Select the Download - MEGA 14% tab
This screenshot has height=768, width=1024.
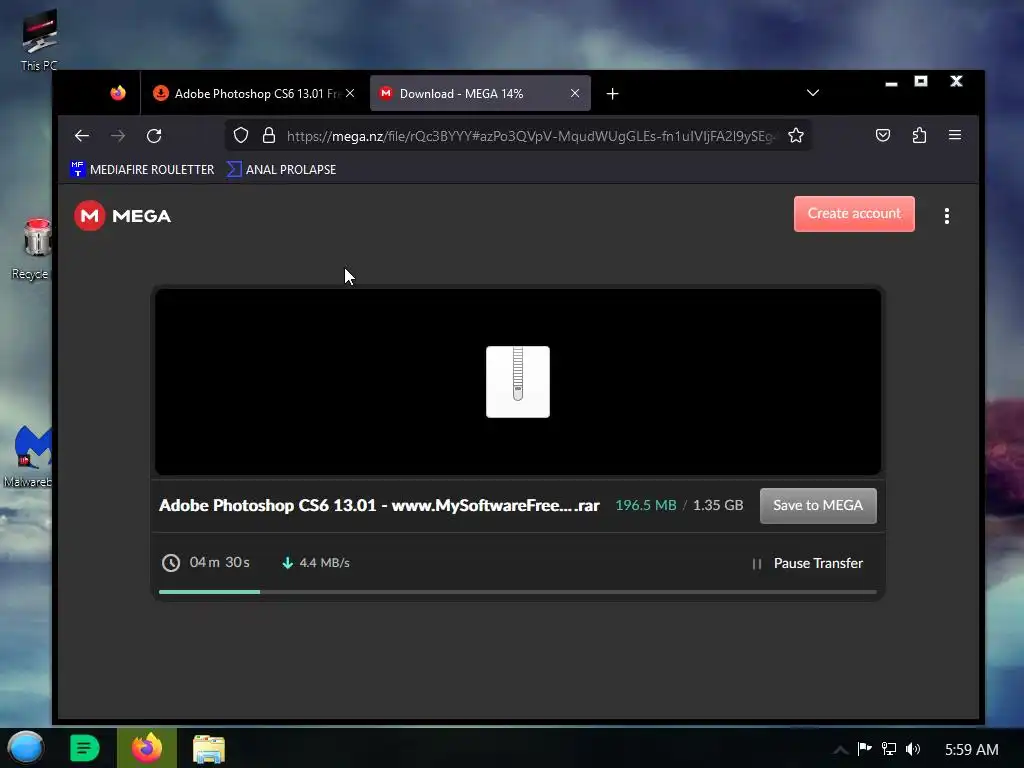pos(481,93)
